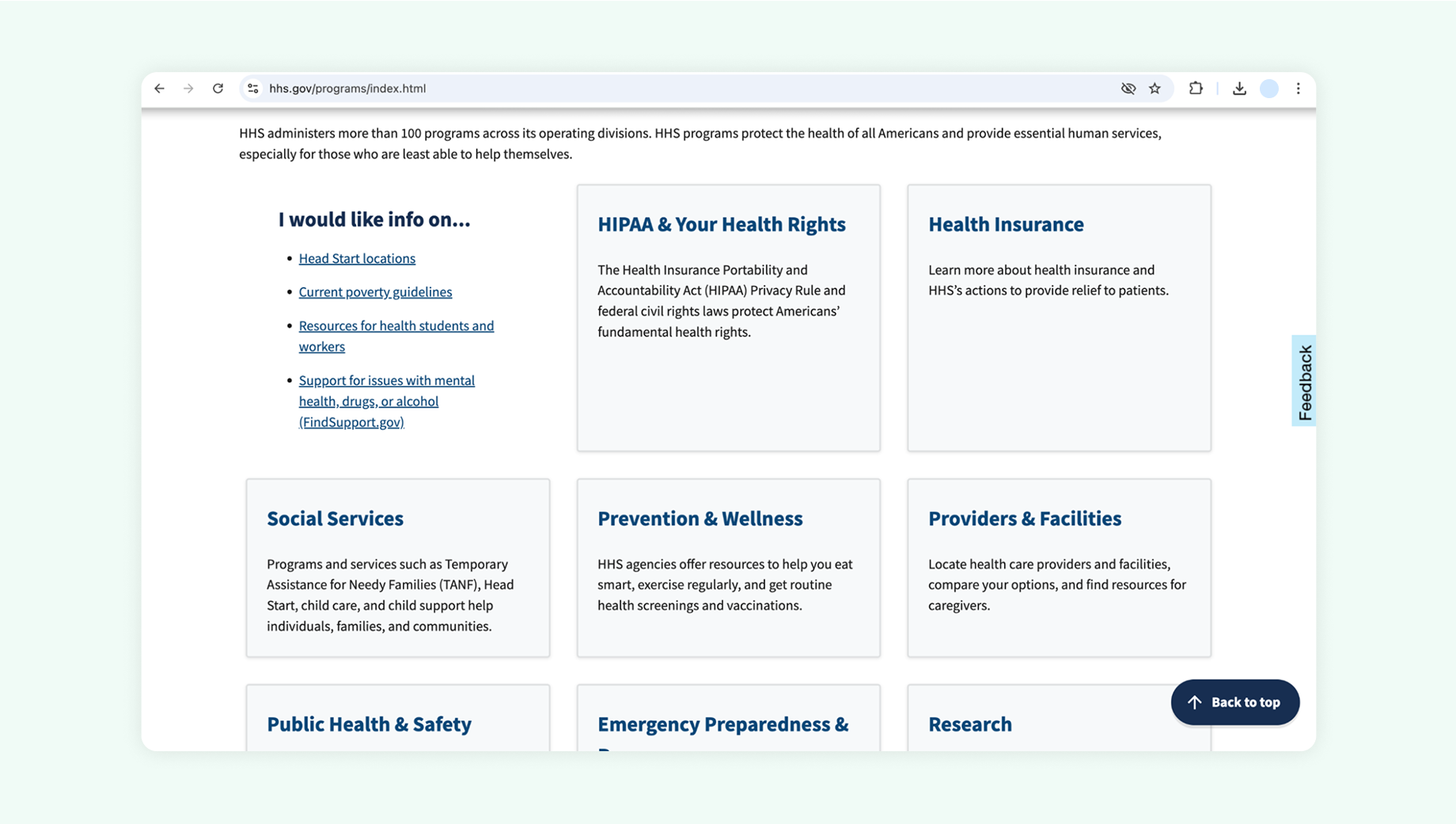1456x824 pixels.
Task: Click the browser back arrow
Action: 159,89
